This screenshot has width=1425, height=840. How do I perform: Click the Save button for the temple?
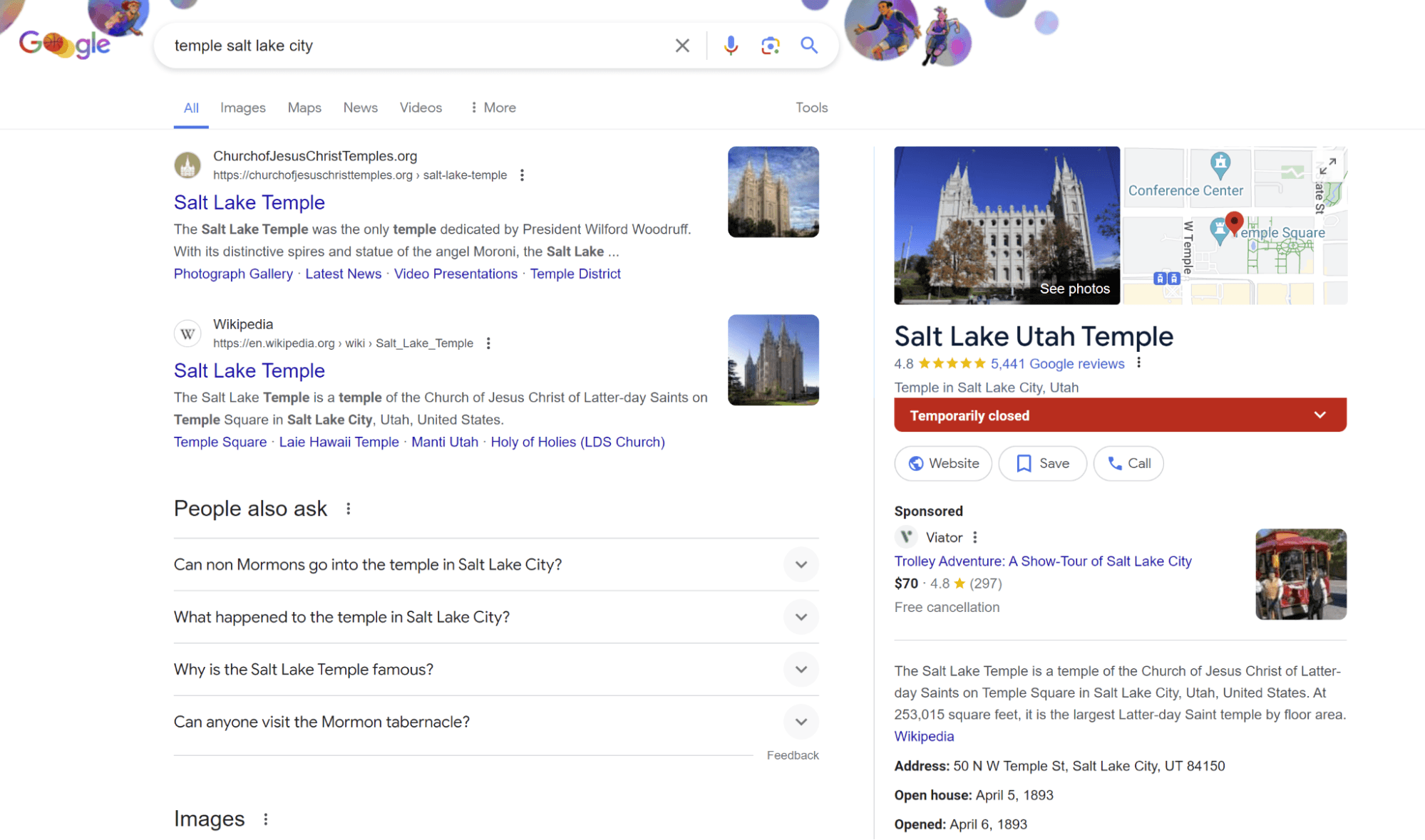1042,463
